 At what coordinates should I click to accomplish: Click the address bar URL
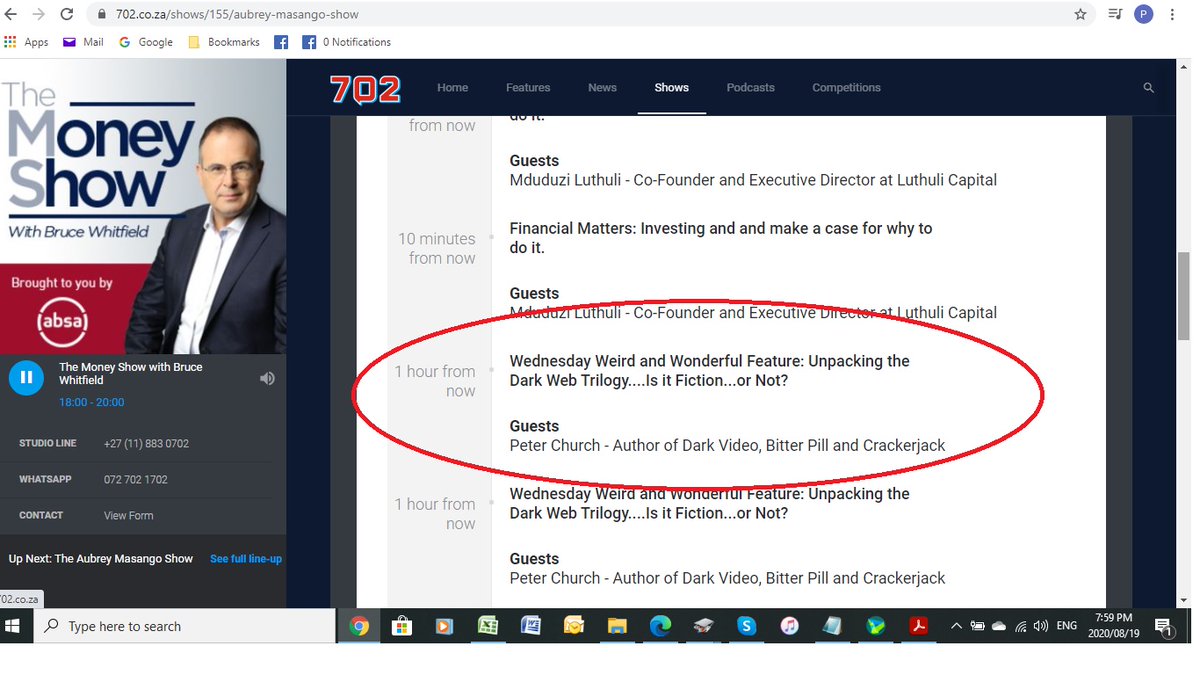[236, 15]
